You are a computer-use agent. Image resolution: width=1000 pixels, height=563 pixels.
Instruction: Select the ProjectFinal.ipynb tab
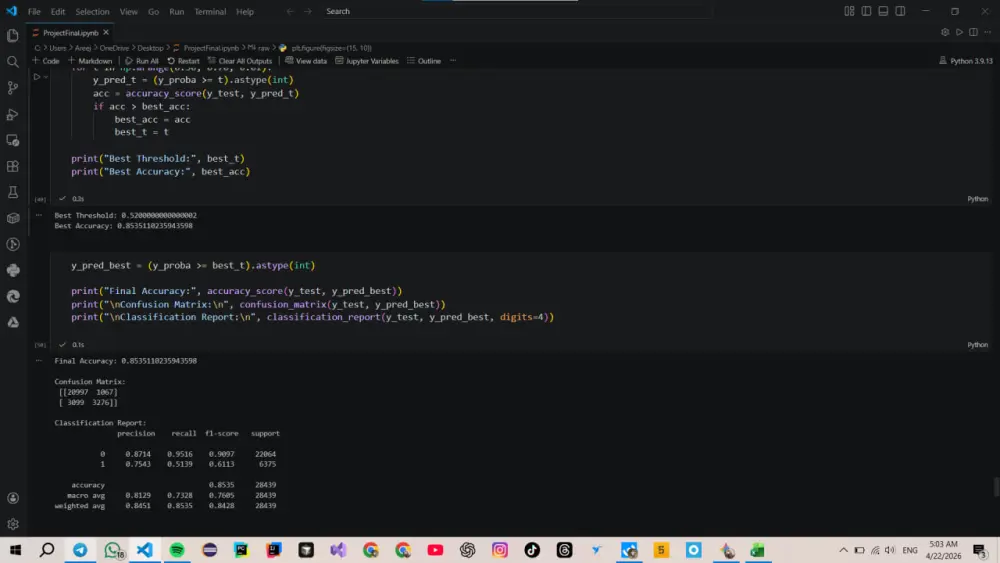pos(71,33)
